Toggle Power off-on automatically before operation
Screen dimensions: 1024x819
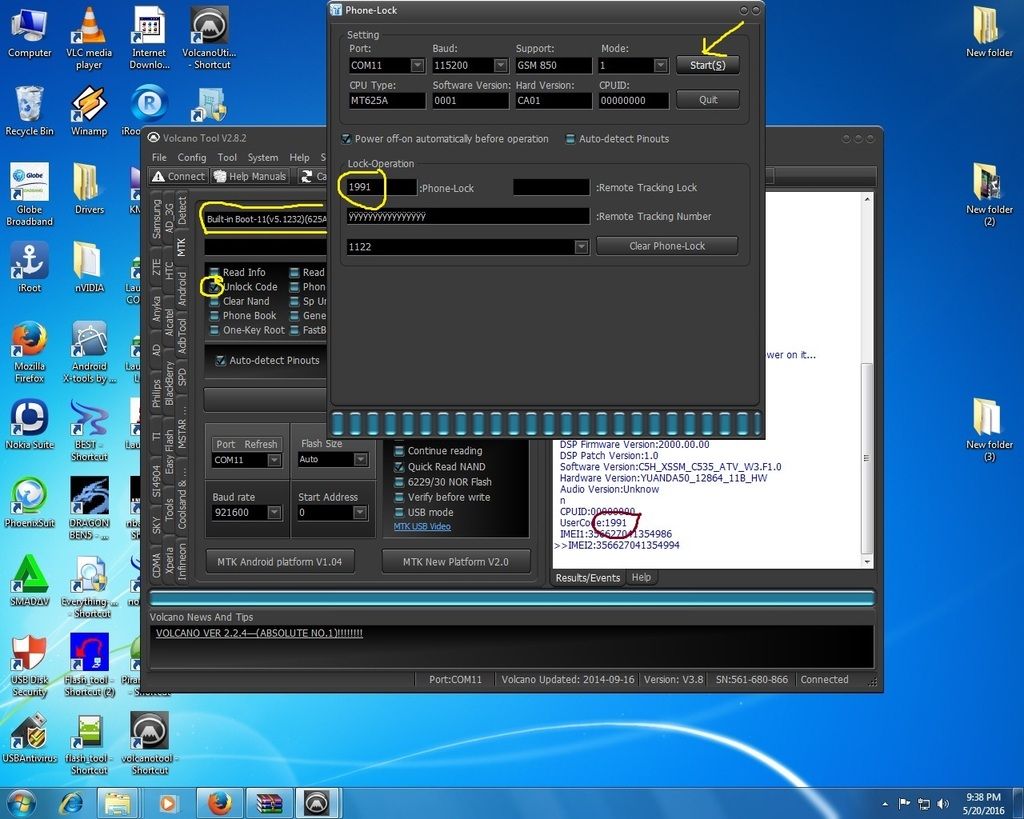[347, 139]
